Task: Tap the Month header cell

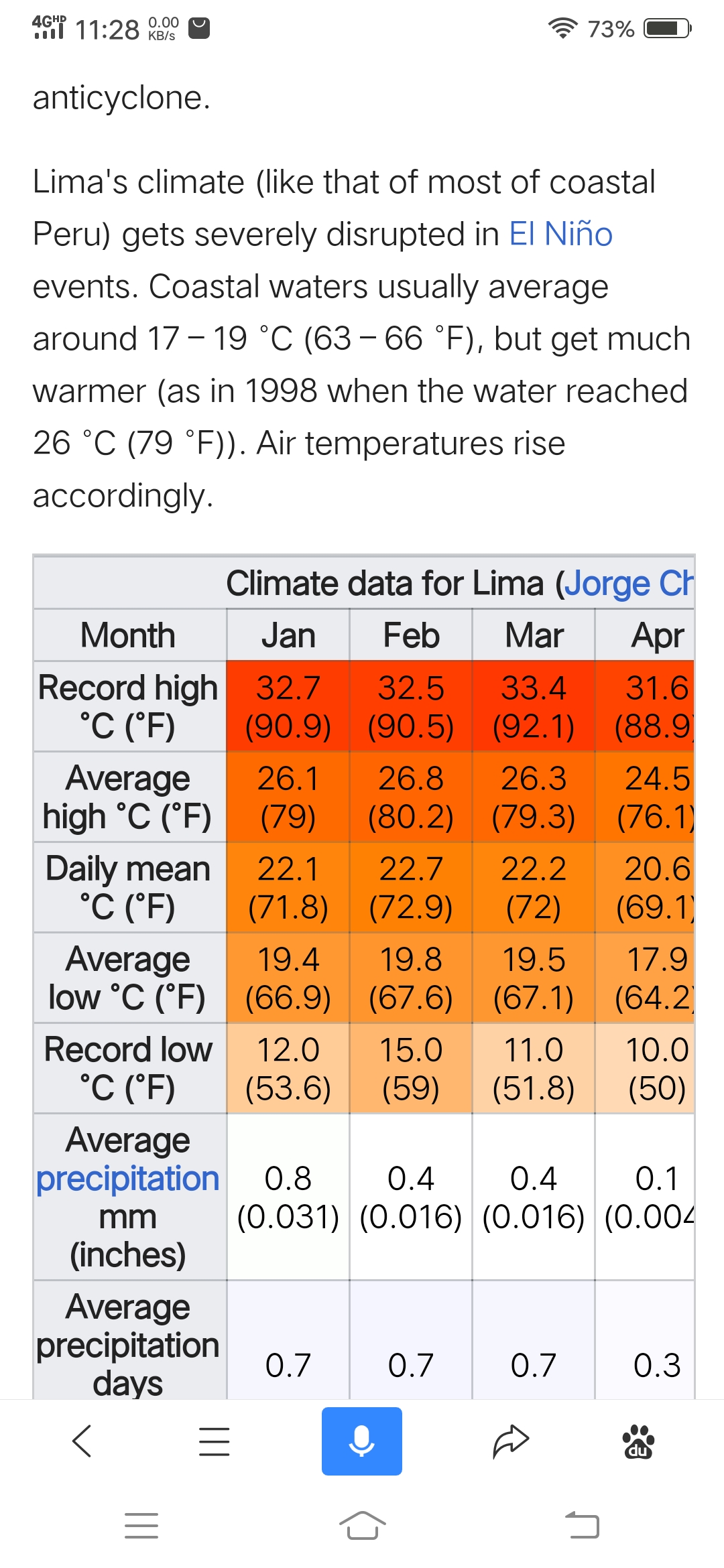Action: coord(128,635)
